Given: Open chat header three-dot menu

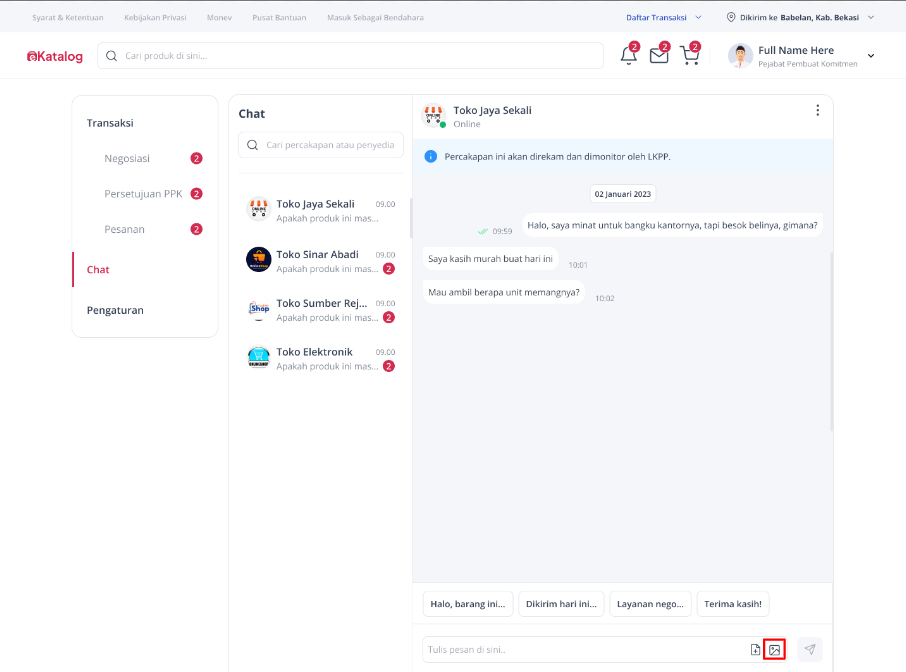Looking at the screenshot, I should click(817, 110).
